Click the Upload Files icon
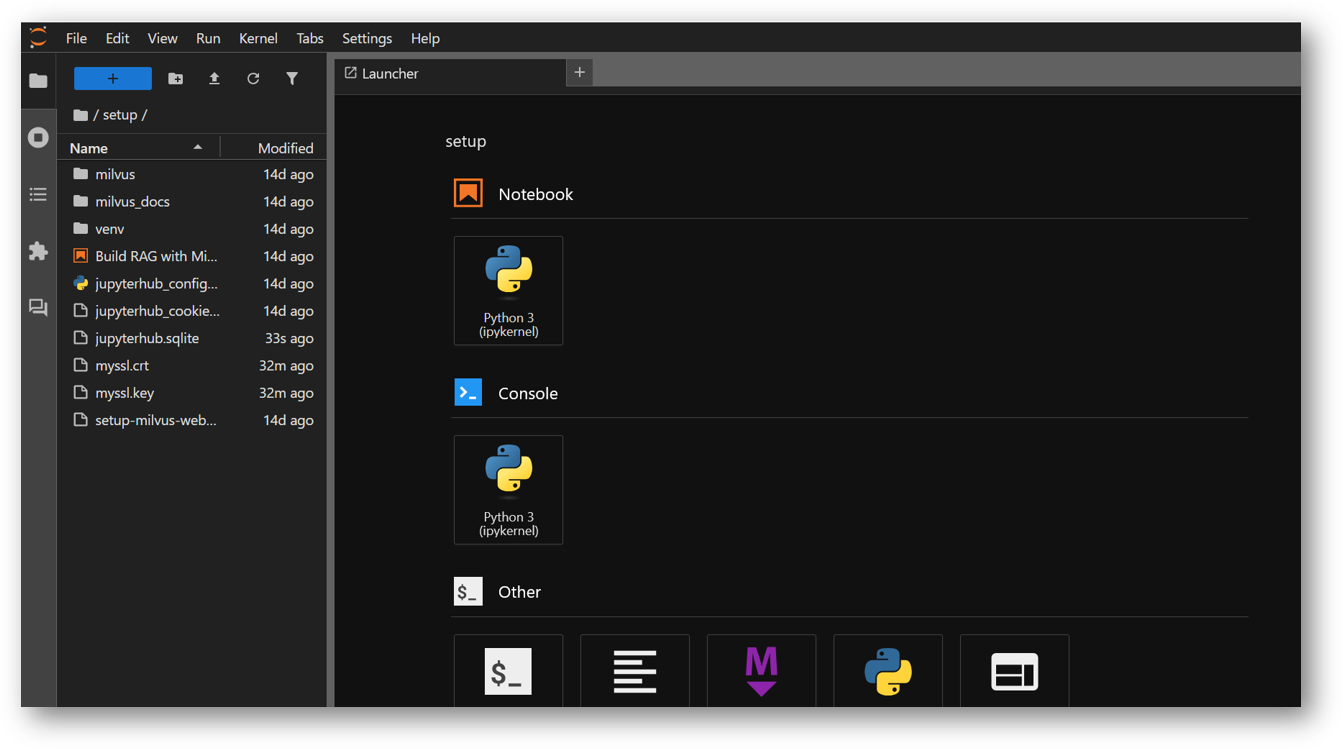Viewport: 1343px width, 749px height. pos(214,79)
